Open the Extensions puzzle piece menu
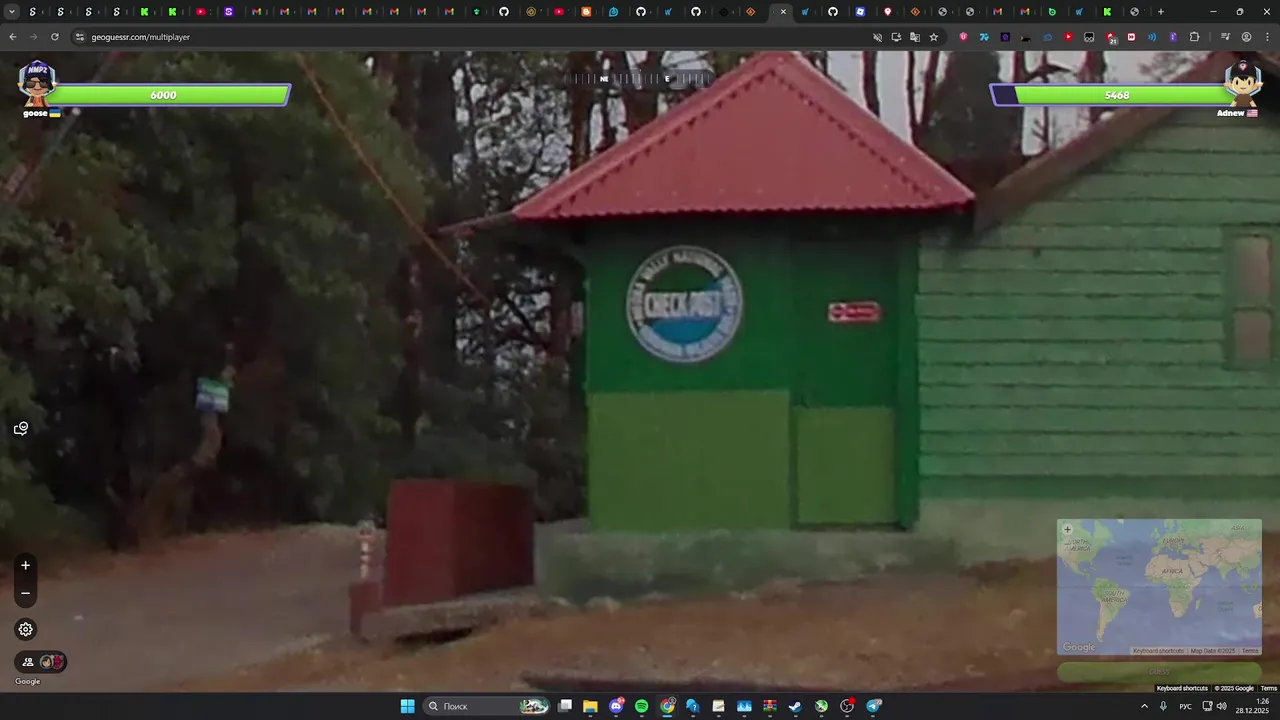 (x=1194, y=37)
